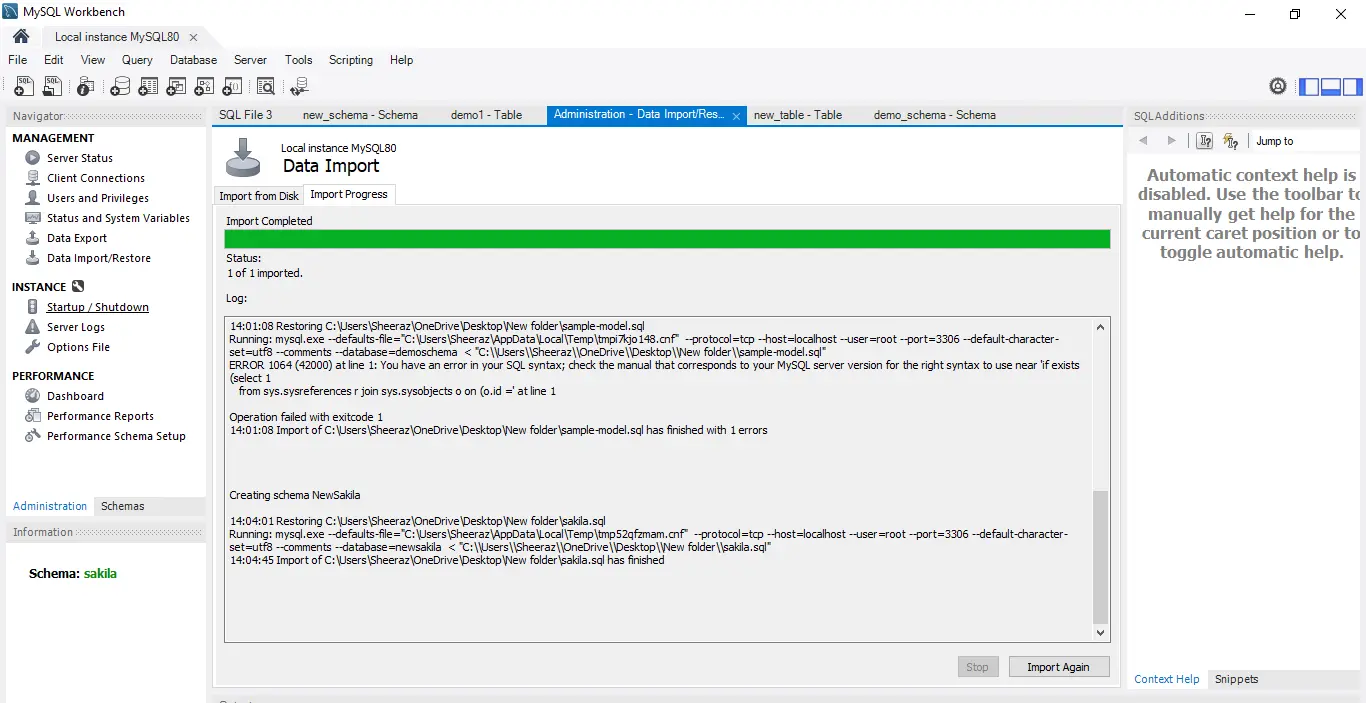
Task: Open an existing SQL script file
Action: coord(52,86)
